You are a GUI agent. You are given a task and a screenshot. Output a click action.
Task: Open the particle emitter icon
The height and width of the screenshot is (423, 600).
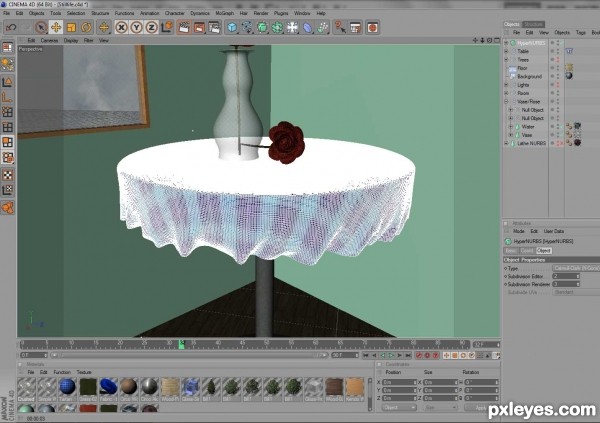tap(323, 28)
